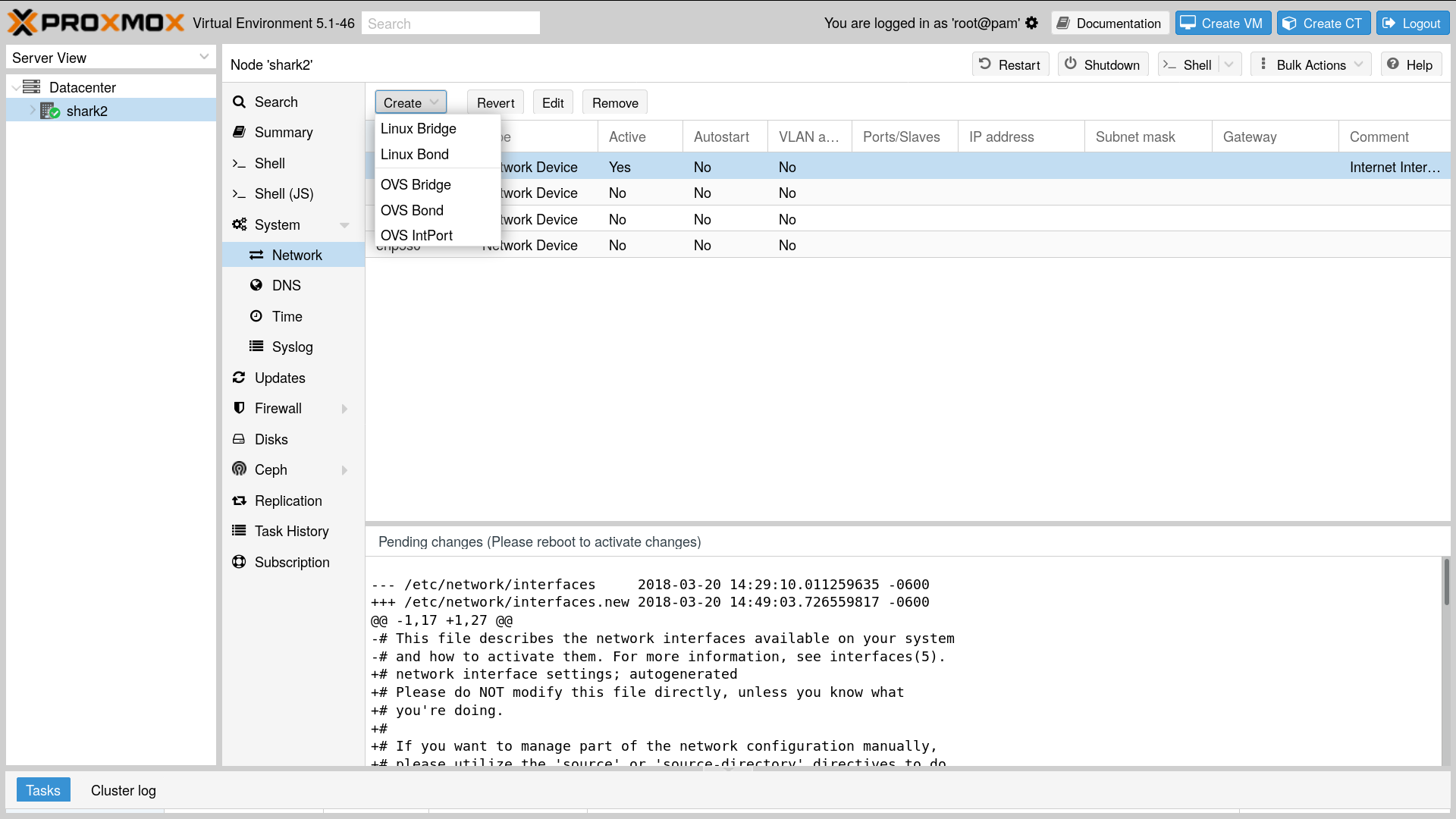Open the Shell button arrow menu

pos(1229,64)
